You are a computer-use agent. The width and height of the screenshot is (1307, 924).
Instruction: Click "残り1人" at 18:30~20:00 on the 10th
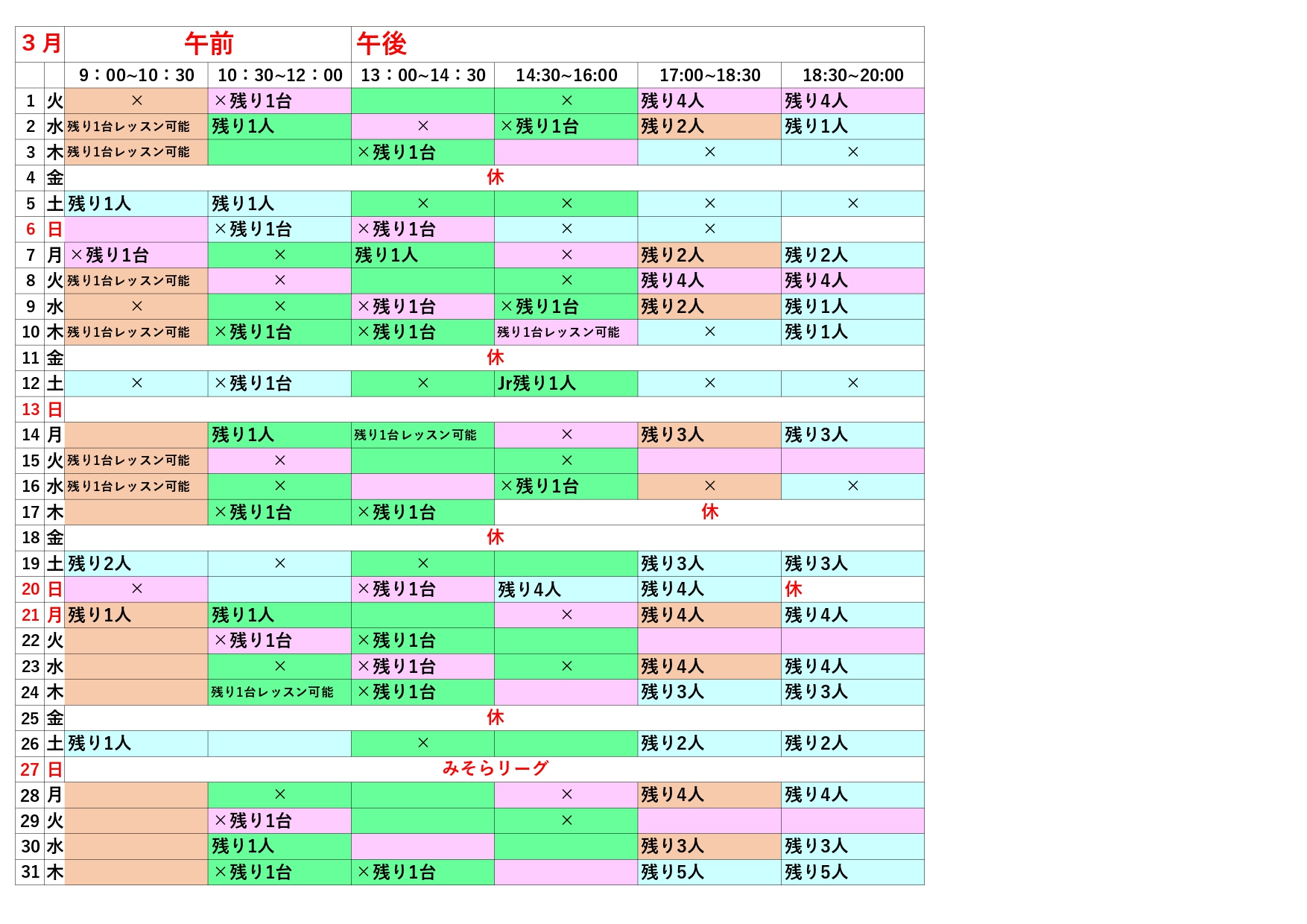pyautogui.click(x=816, y=332)
